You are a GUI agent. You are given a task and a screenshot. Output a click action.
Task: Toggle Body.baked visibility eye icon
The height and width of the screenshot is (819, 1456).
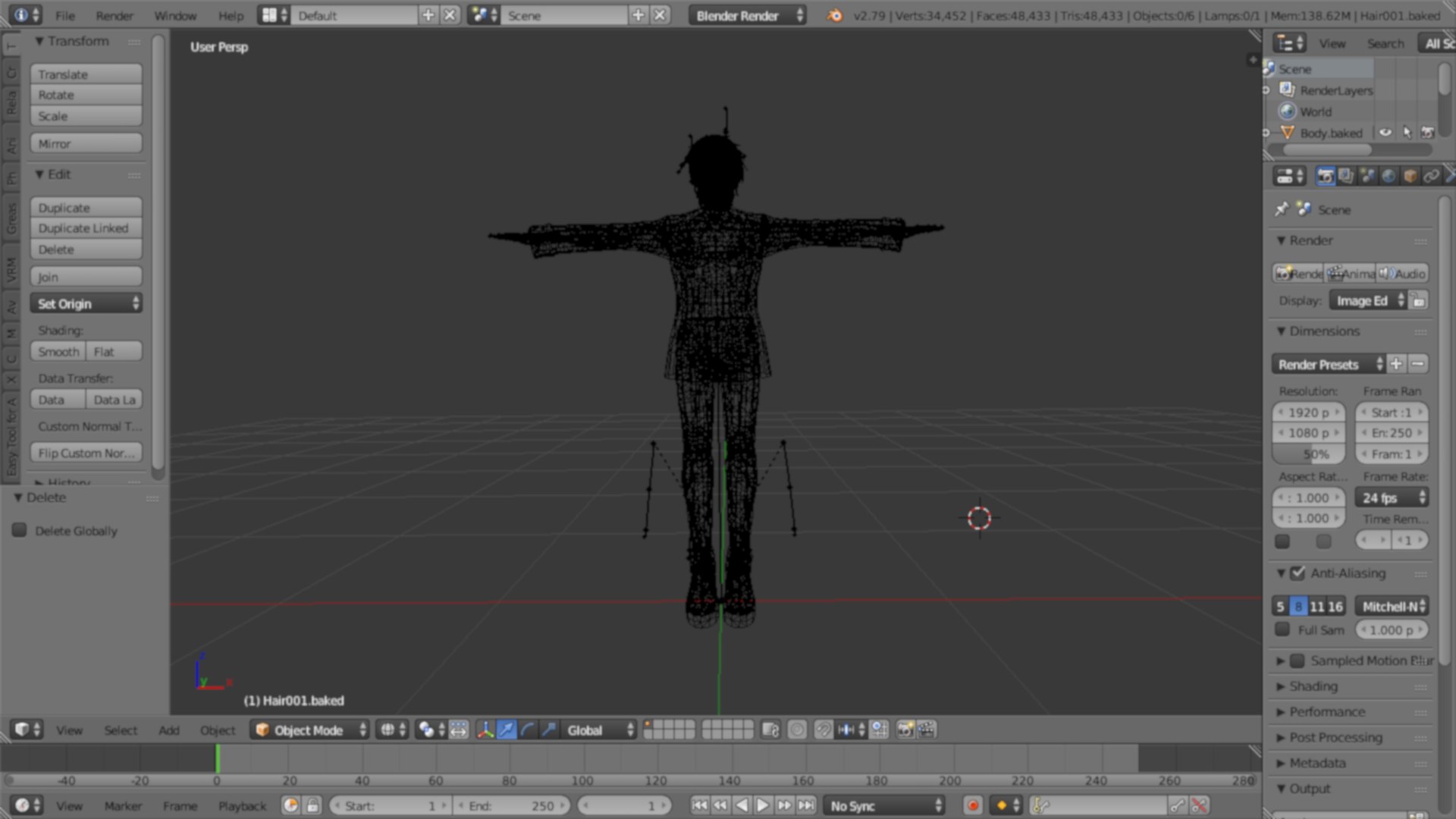pyautogui.click(x=1385, y=133)
